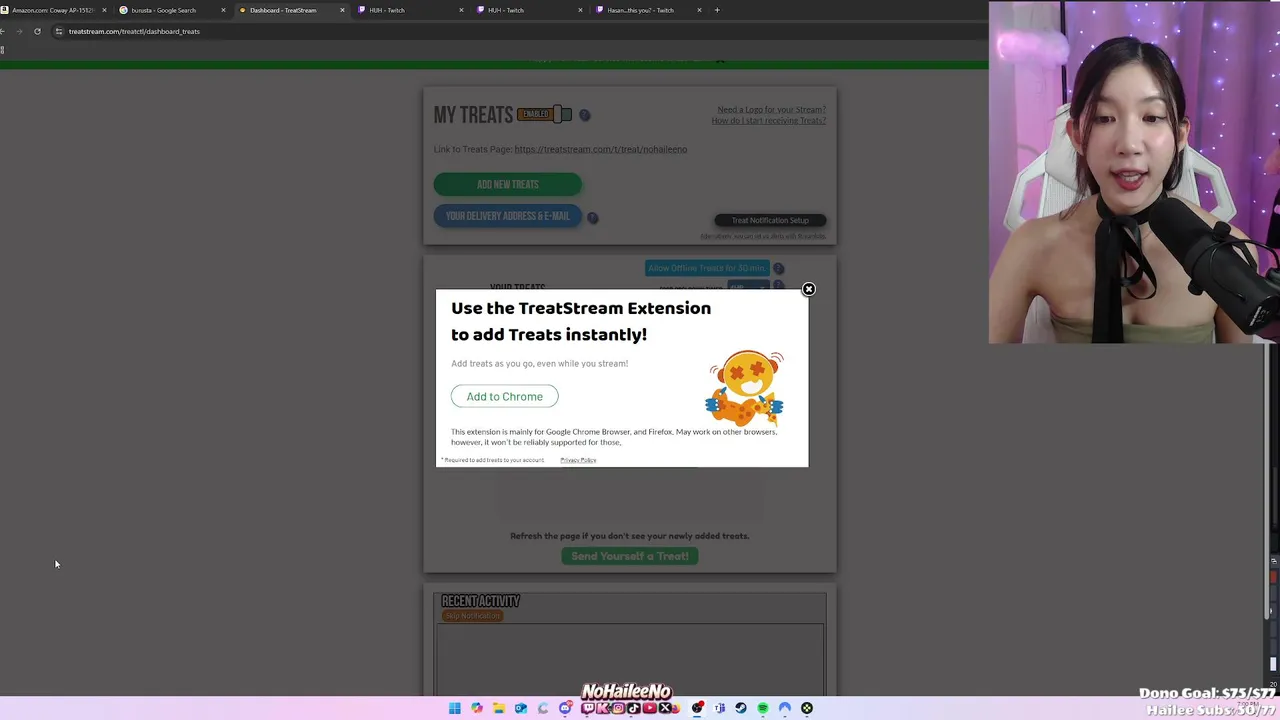Open File Explorer from the taskbar
The image size is (1280, 720).
pos(499,708)
